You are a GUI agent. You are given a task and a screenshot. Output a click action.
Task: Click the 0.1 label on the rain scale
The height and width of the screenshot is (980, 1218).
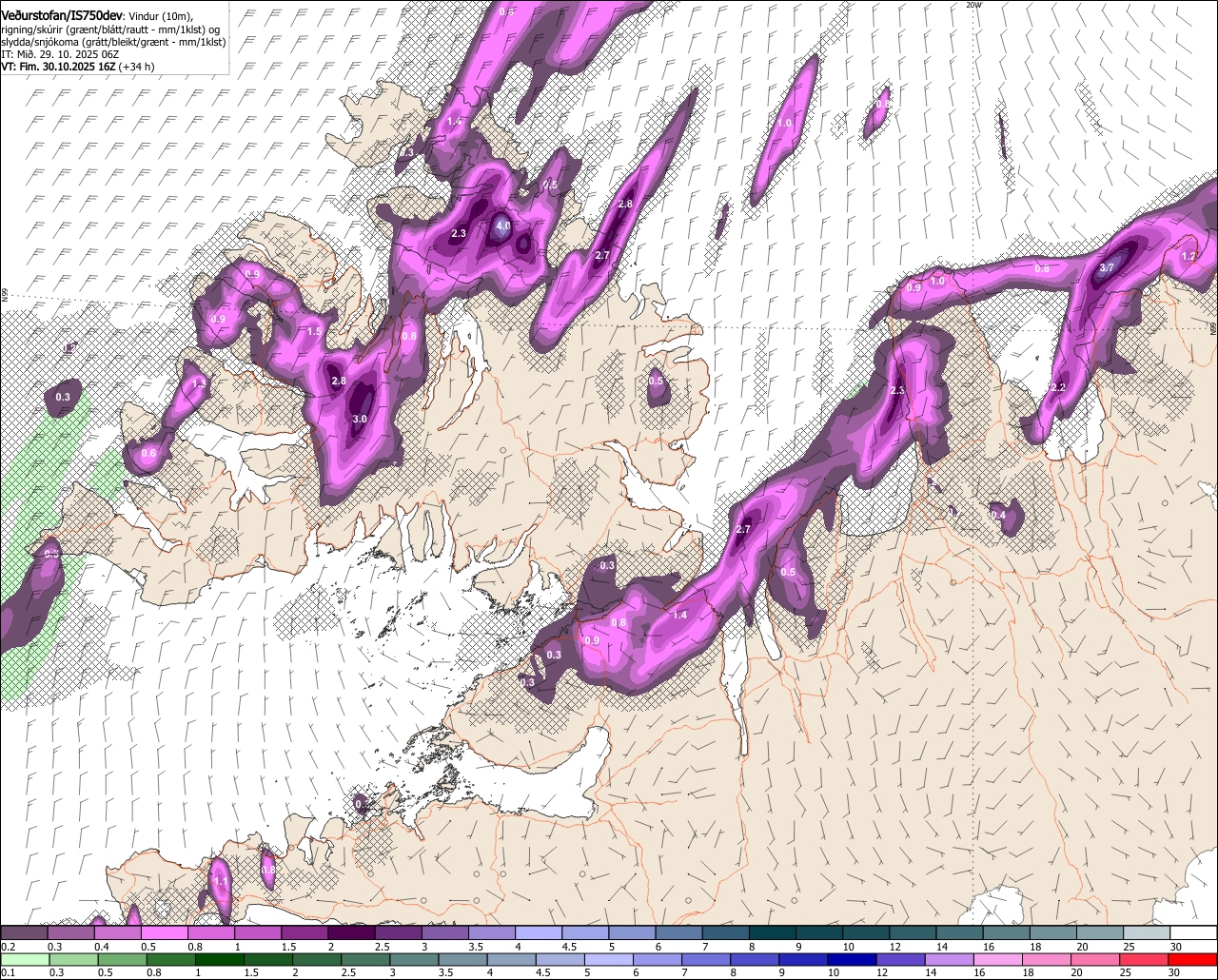point(9,971)
